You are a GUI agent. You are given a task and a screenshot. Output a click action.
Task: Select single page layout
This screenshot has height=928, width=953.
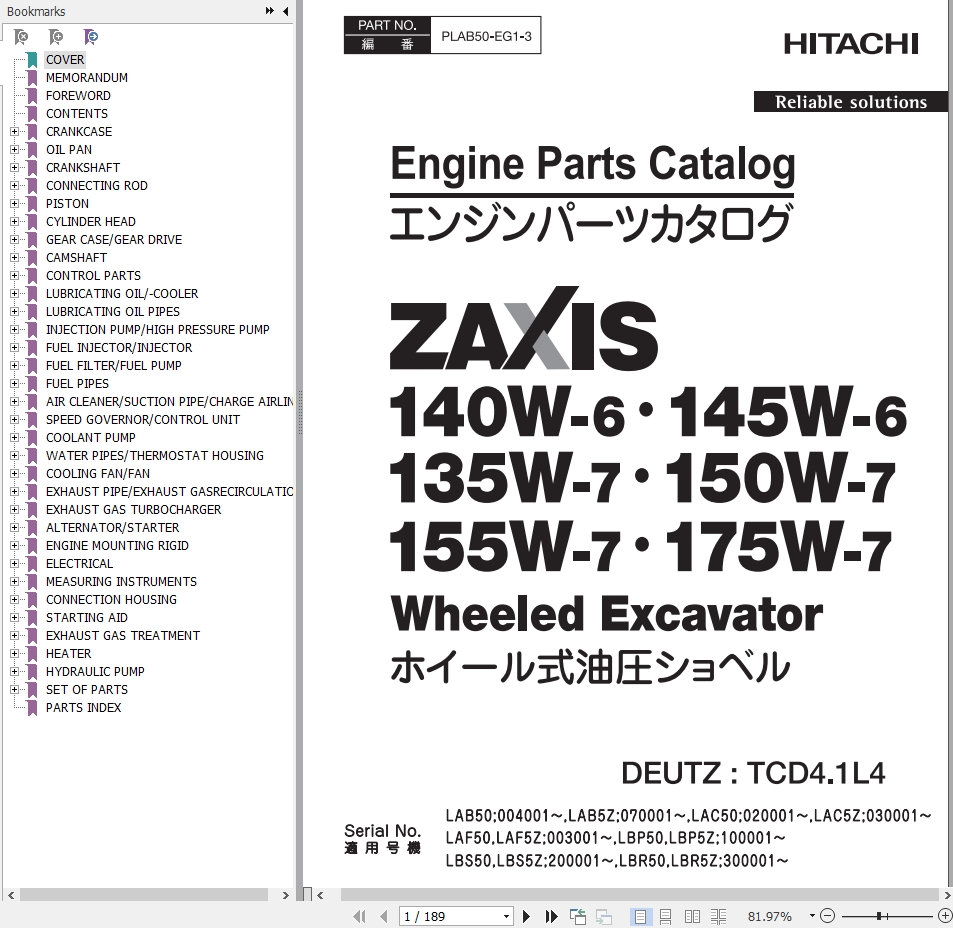[640, 916]
